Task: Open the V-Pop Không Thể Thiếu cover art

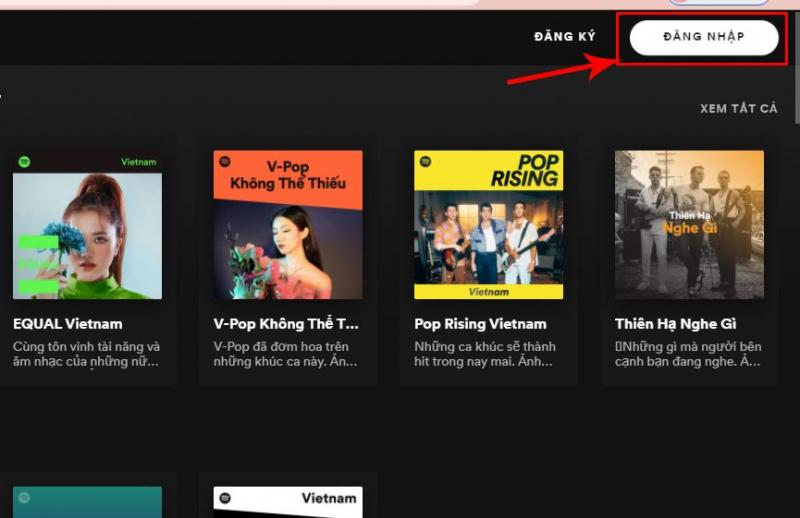Action: click(x=288, y=225)
